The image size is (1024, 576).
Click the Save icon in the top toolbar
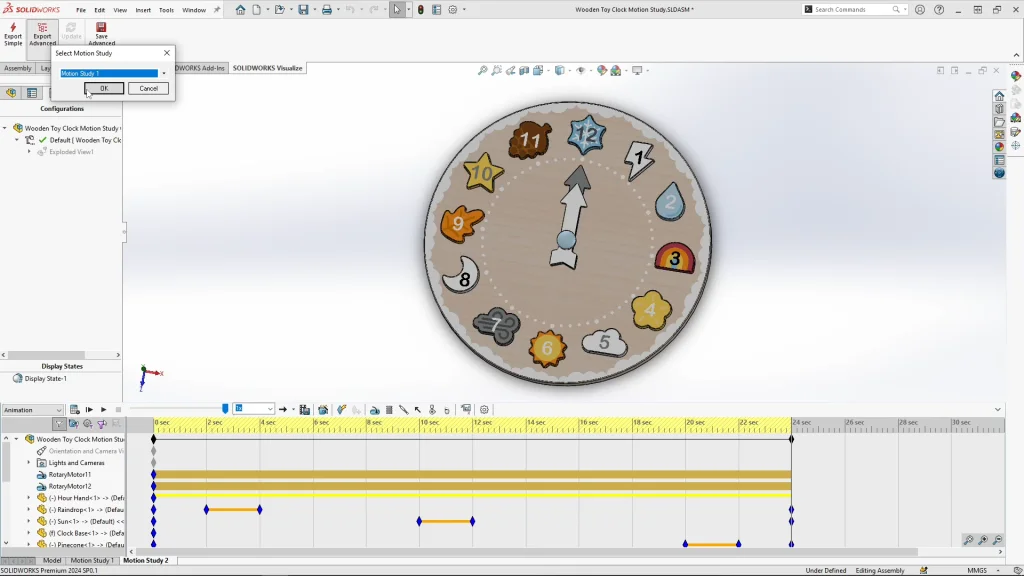(303, 10)
